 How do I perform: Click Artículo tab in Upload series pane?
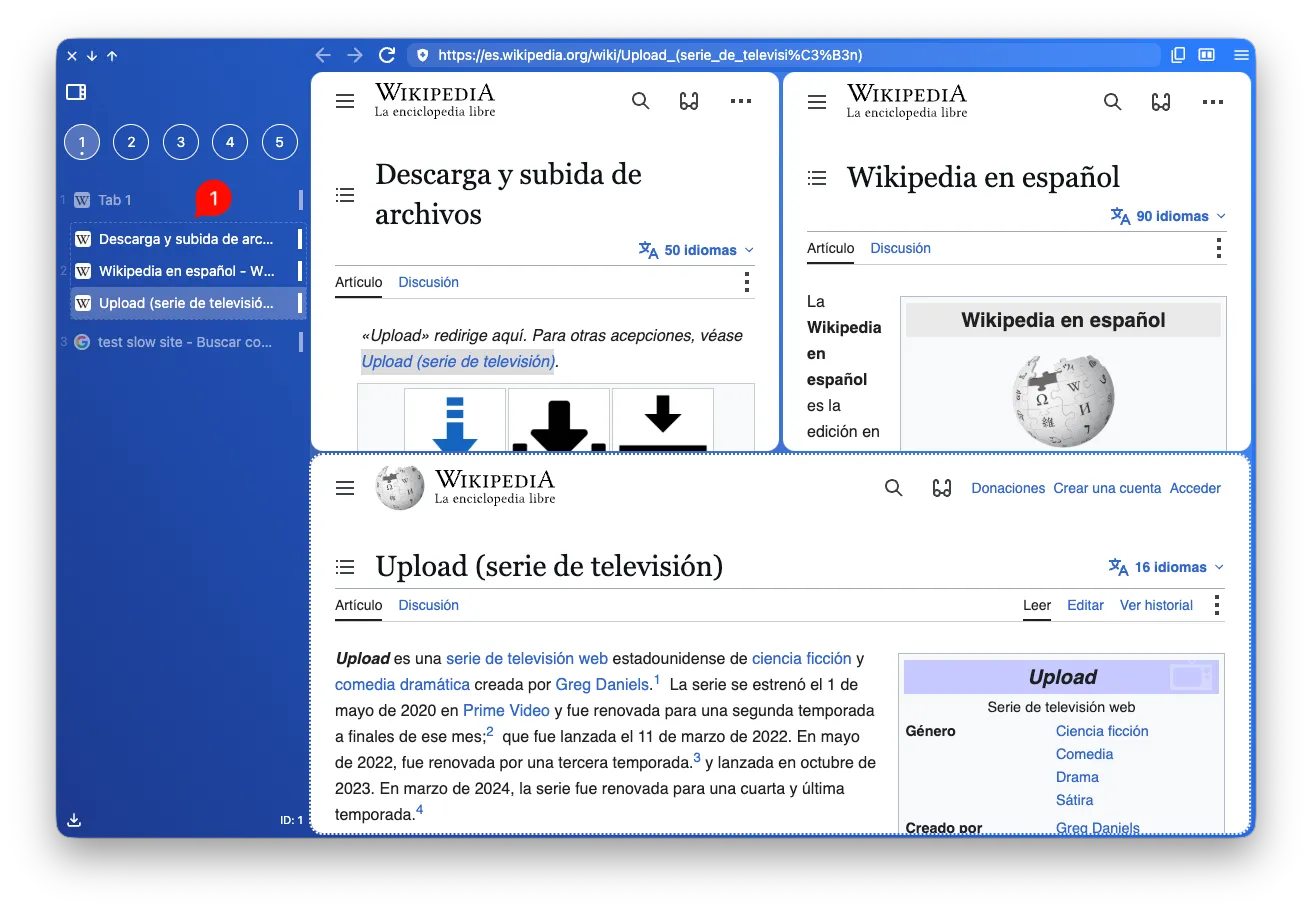point(359,605)
